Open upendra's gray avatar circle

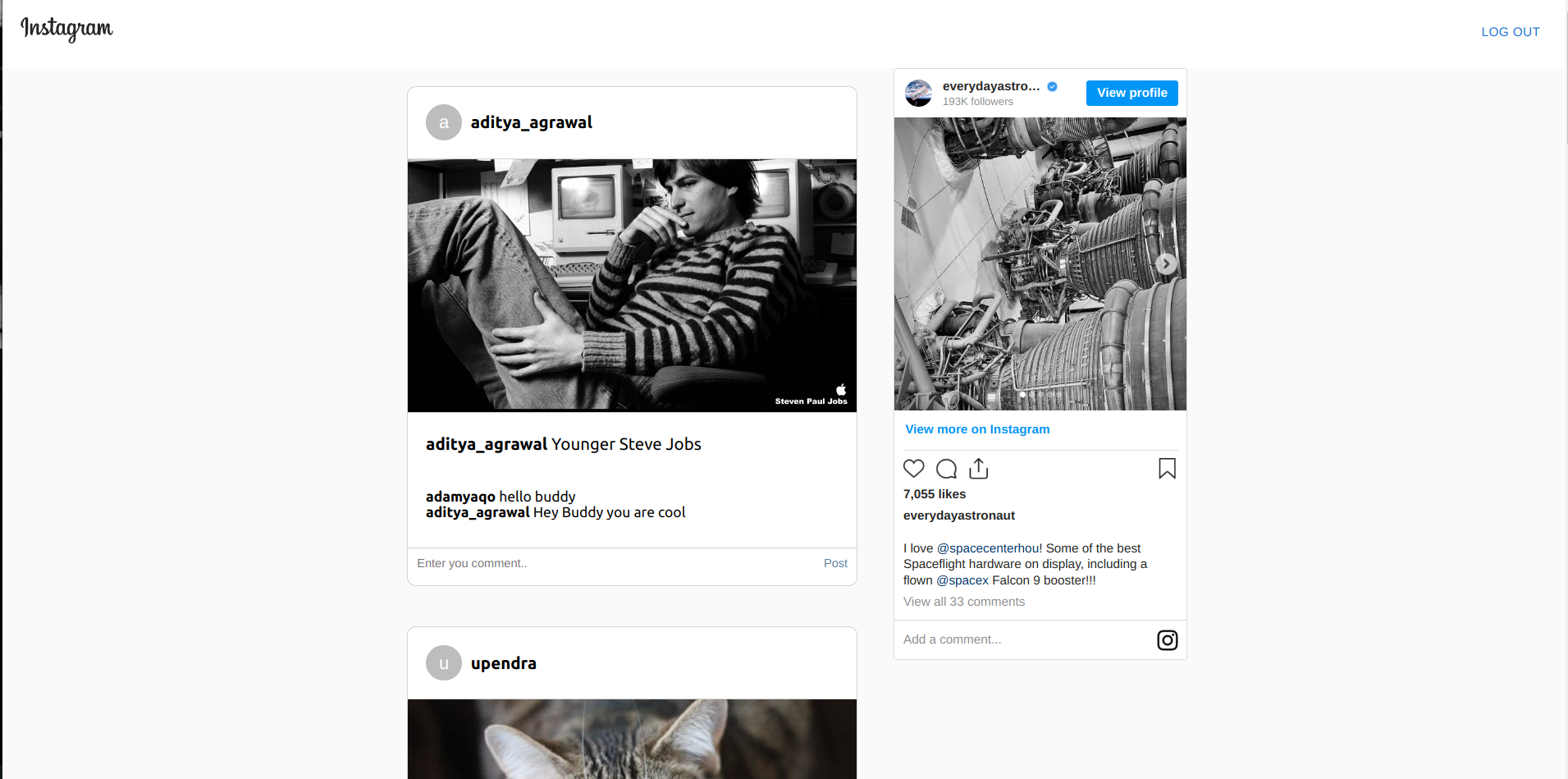click(x=444, y=663)
